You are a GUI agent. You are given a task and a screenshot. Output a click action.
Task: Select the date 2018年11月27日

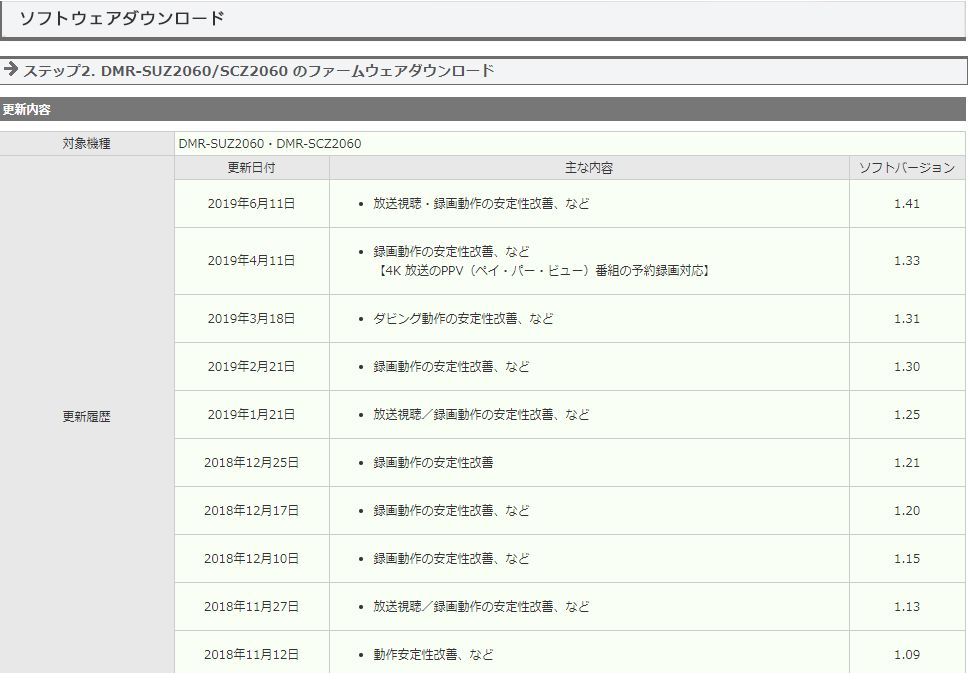tap(252, 606)
